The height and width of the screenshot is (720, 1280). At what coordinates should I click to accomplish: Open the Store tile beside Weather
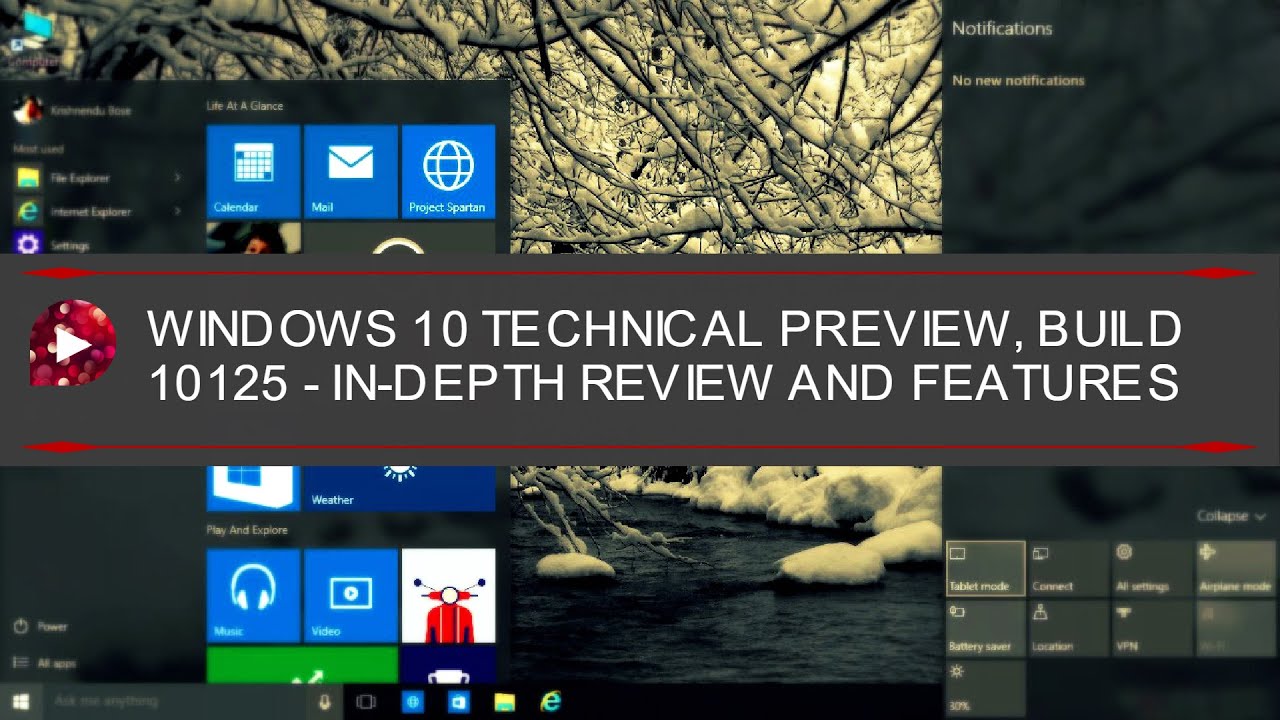pyautogui.click(x=253, y=489)
